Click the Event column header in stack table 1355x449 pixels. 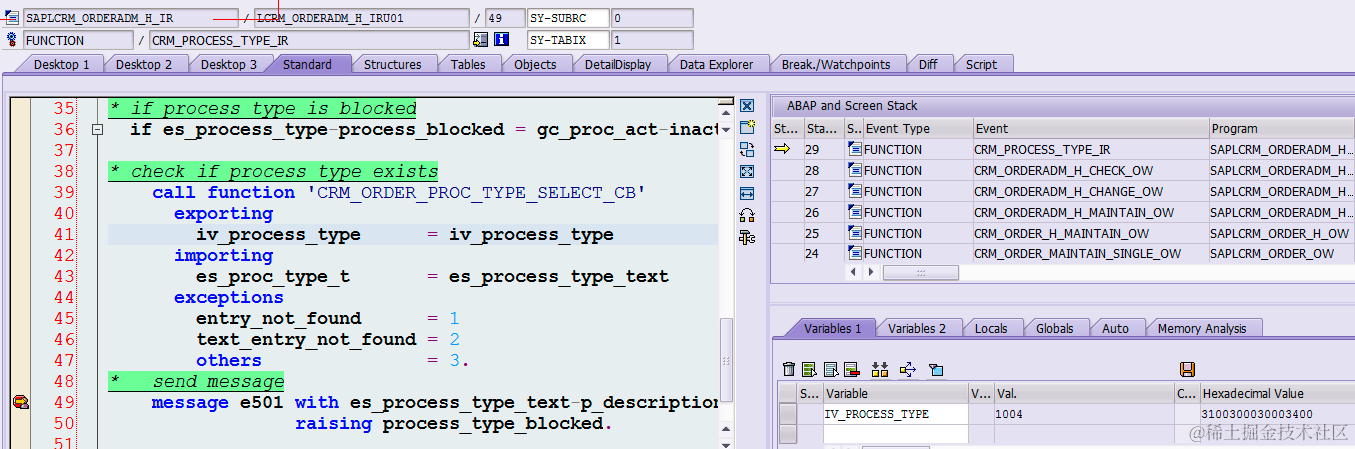point(1090,129)
